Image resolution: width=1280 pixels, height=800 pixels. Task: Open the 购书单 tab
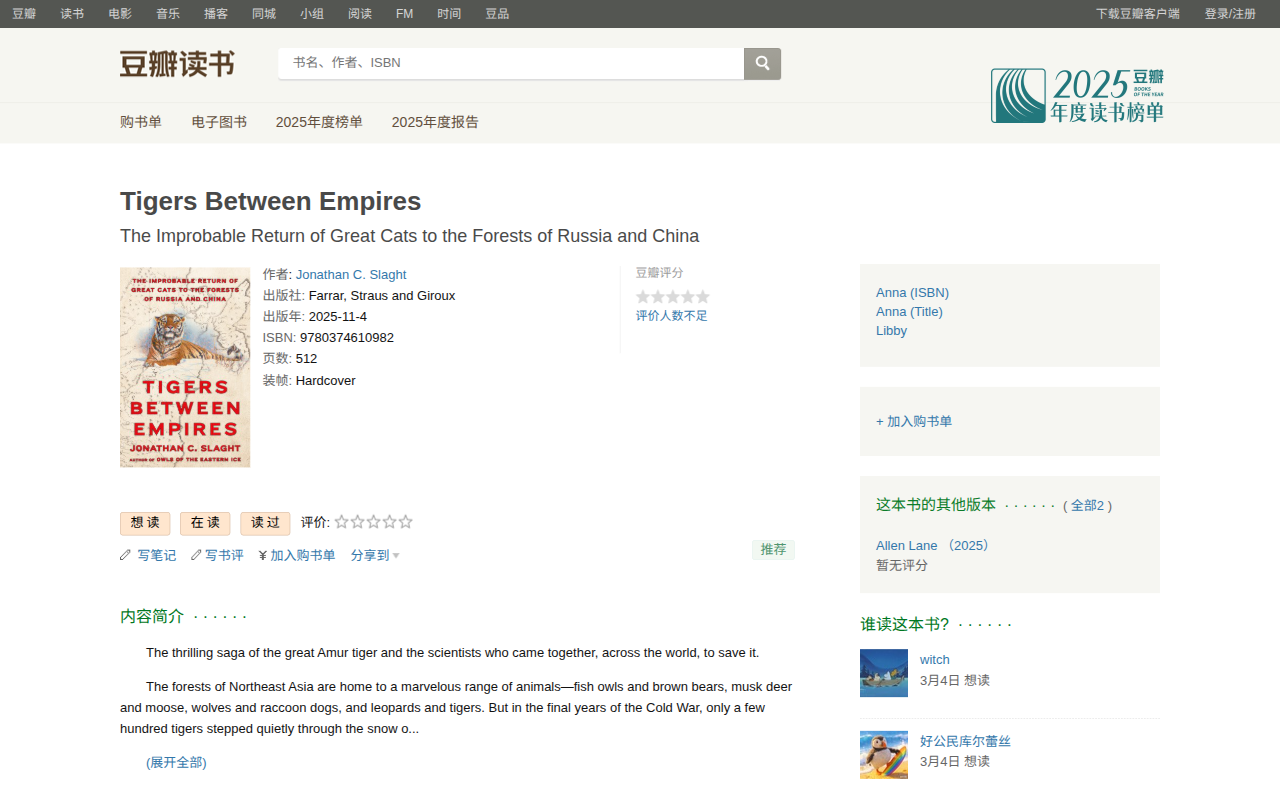click(x=141, y=122)
